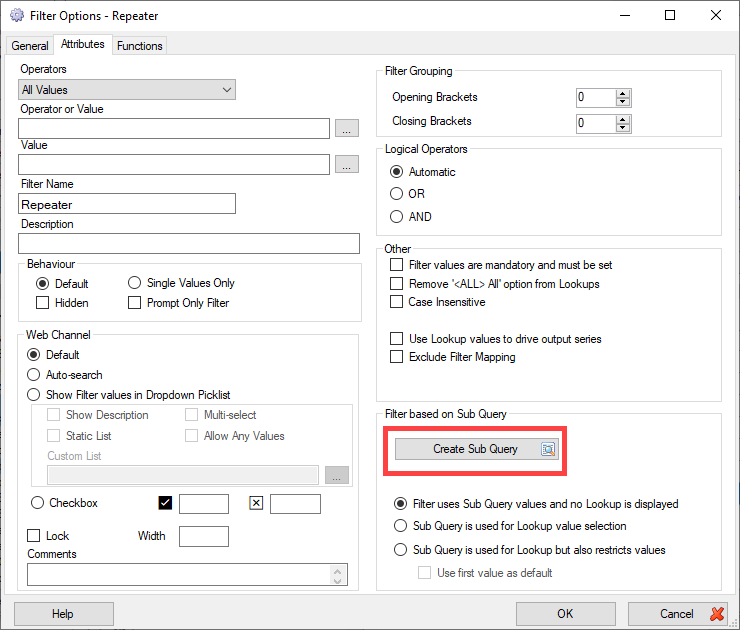Click the crossed box image next to Checkbox option
Viewport: 740px width, 630px height.
256,503
